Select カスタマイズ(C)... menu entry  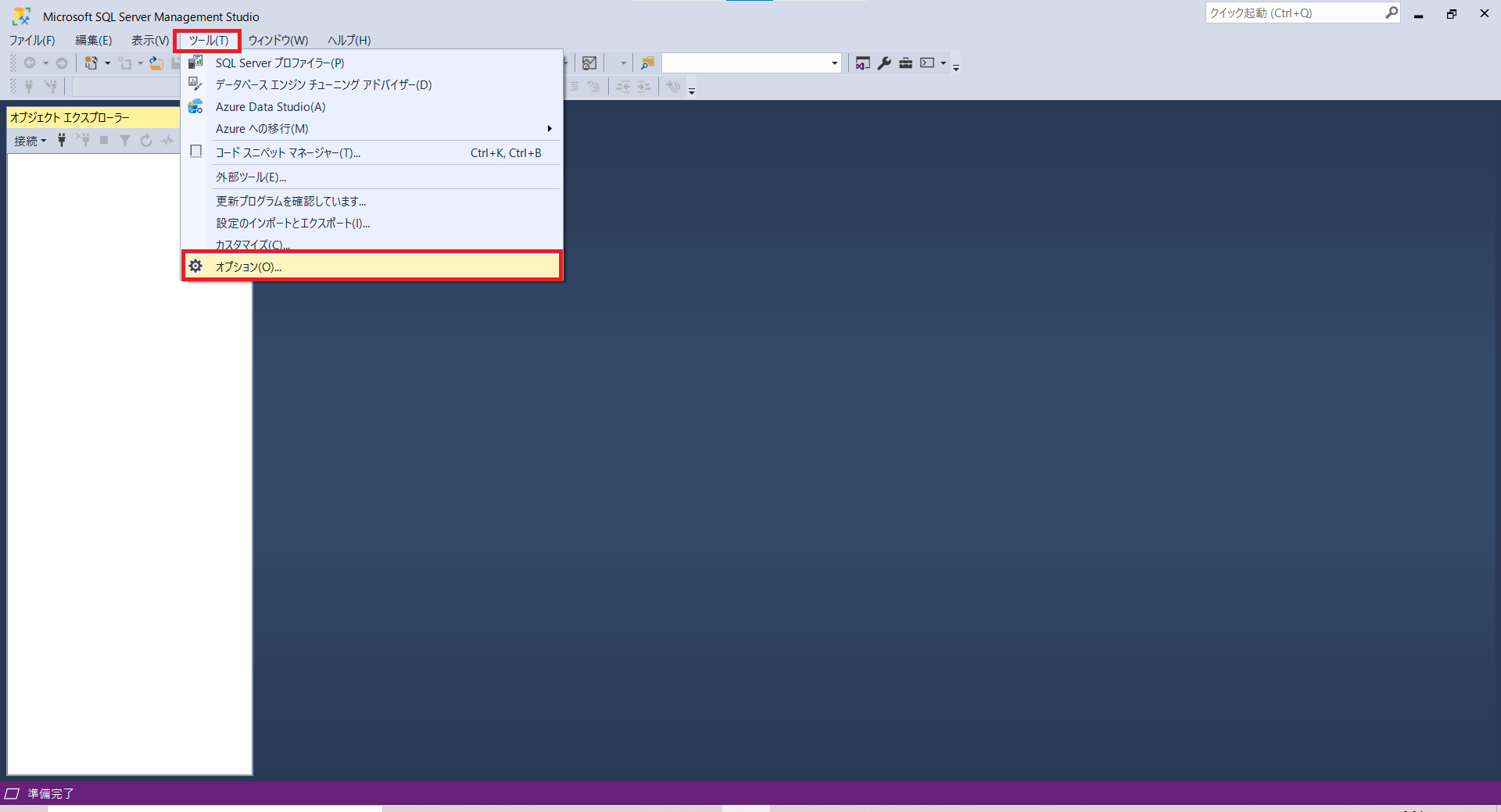click(372, 243)
